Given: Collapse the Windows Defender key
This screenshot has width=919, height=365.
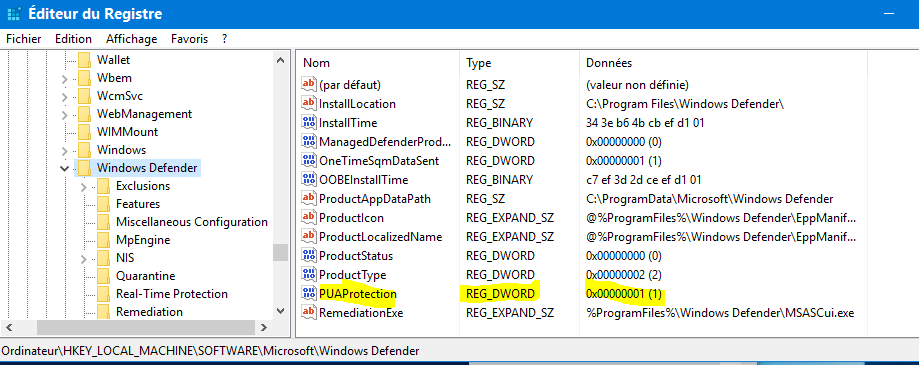Looking at the screenshot, I should tap(64, 168).
